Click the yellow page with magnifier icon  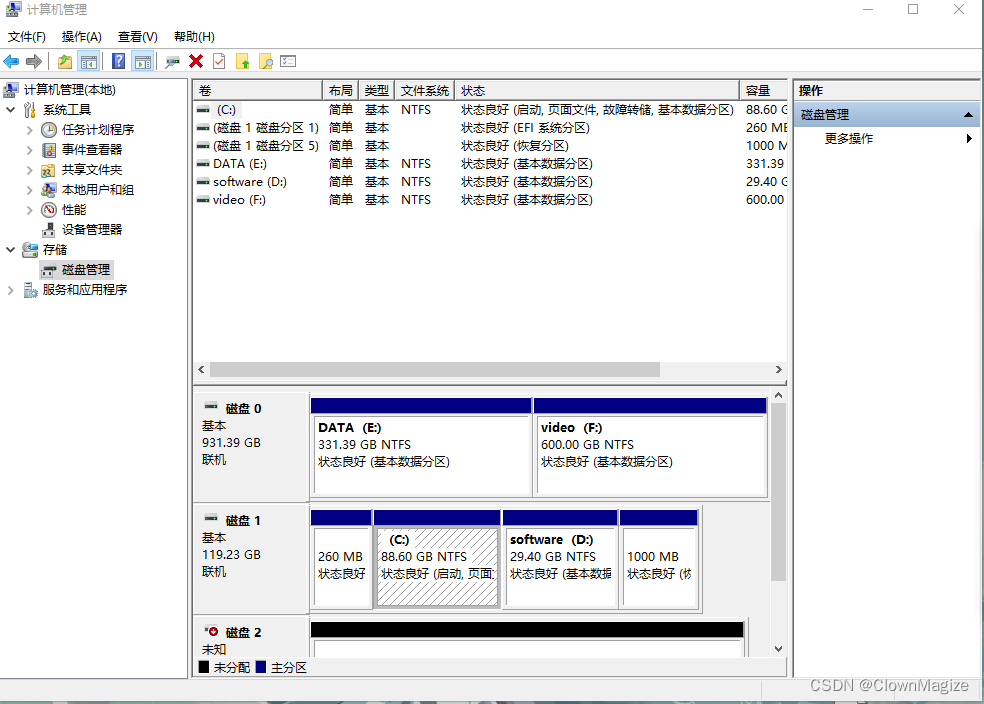265,61
